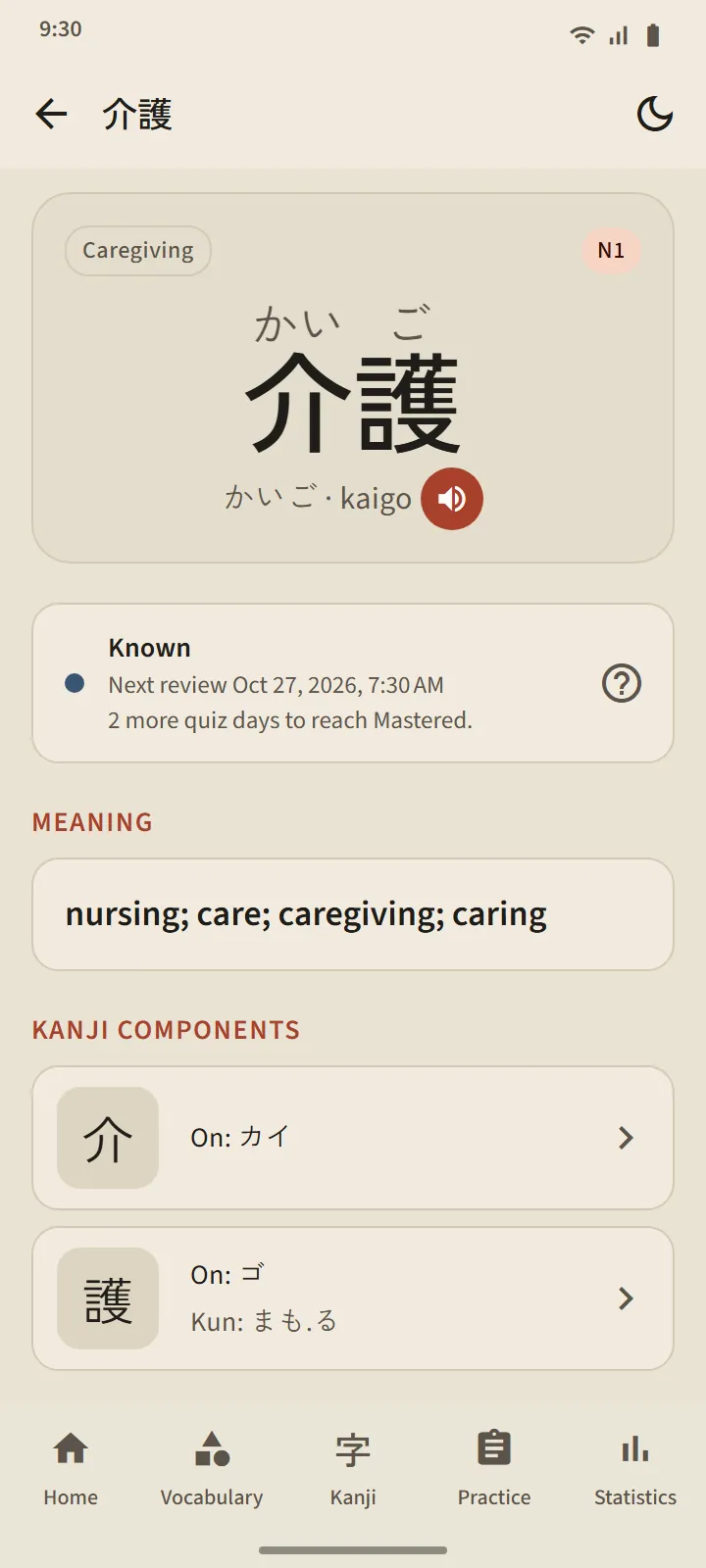Open the Kanji tab icon
706x1568 pixels.
[353, 1449]
